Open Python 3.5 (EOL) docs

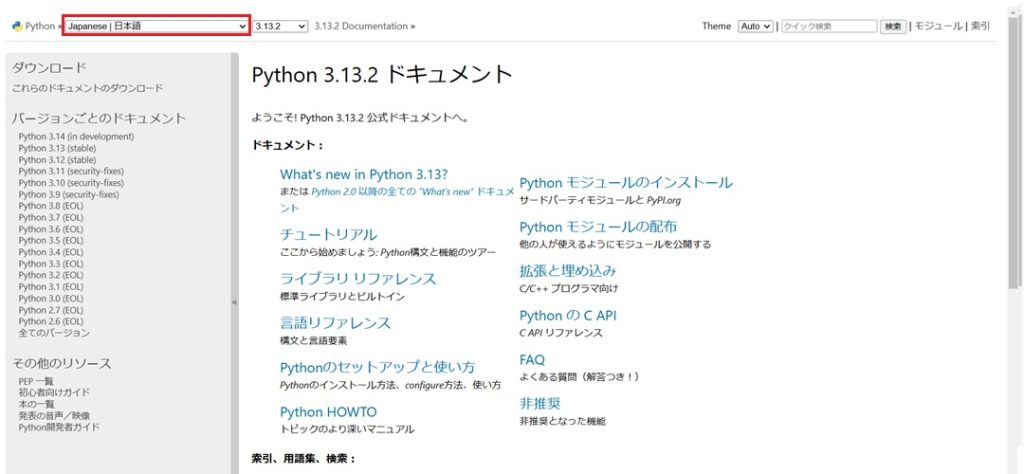51,240
